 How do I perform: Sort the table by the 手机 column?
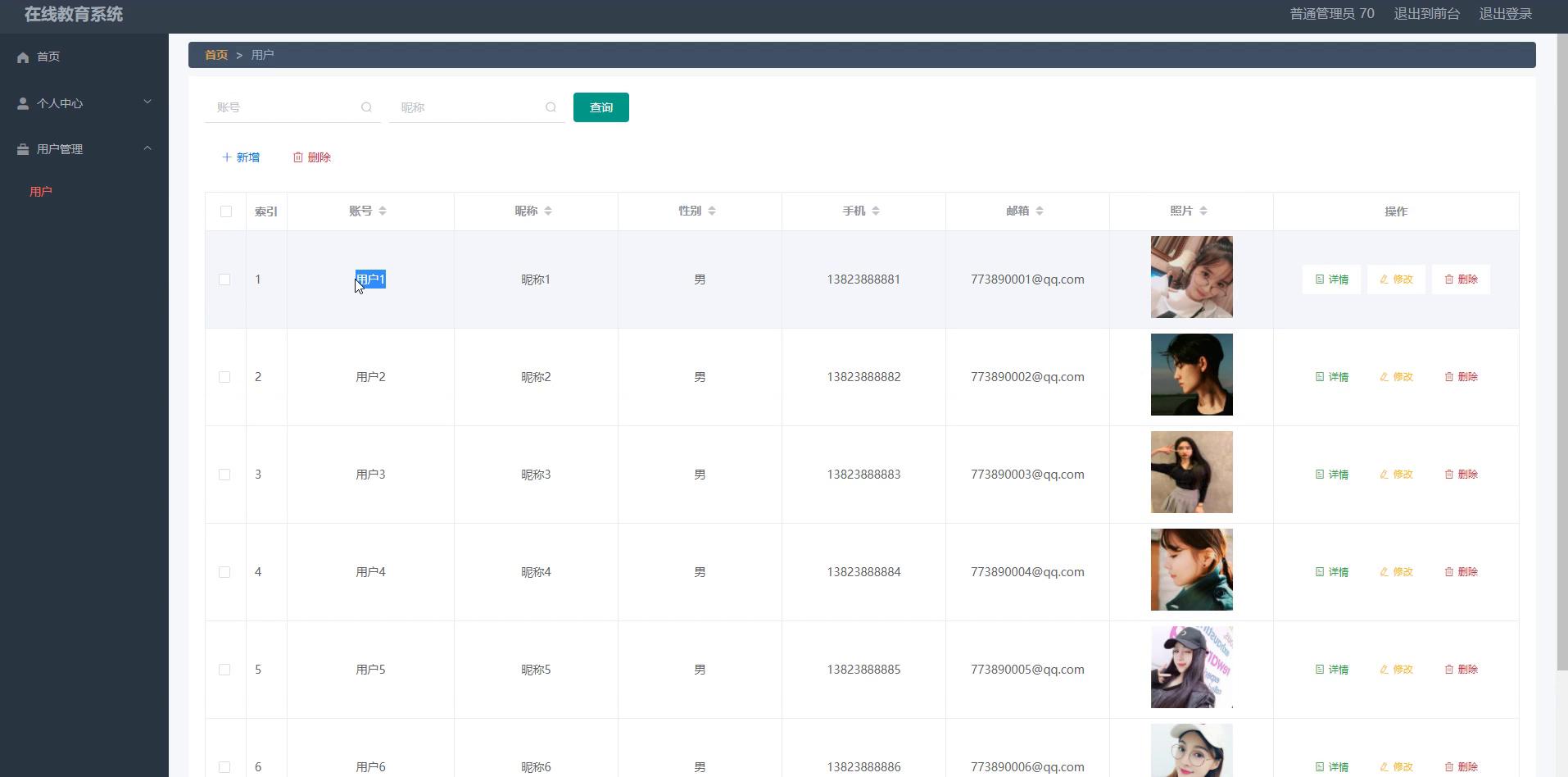point(876,211)
